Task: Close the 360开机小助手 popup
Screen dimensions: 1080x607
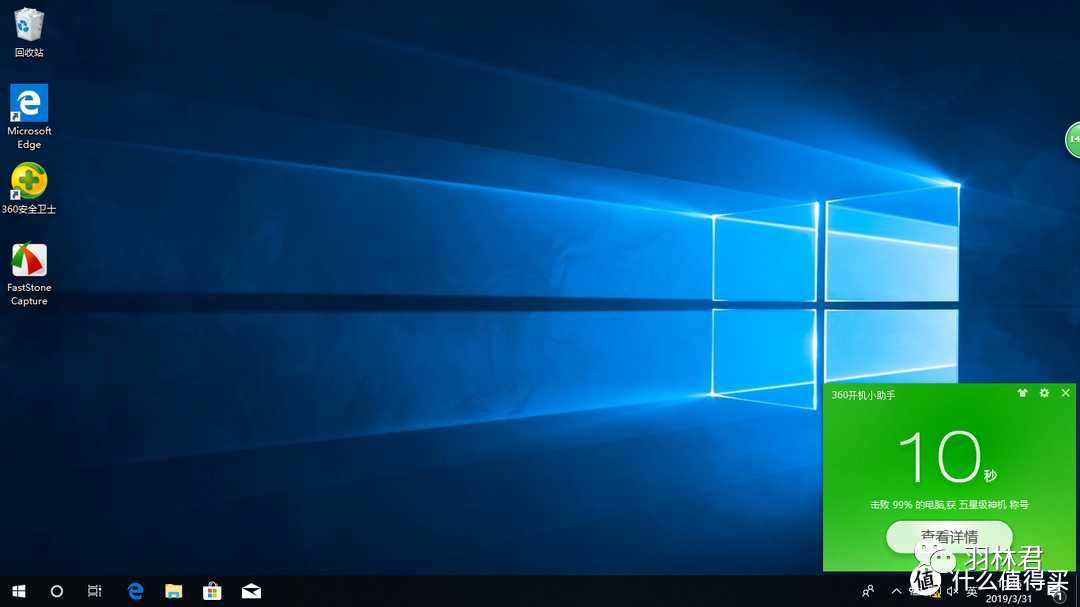Action: pos(1066,393)
